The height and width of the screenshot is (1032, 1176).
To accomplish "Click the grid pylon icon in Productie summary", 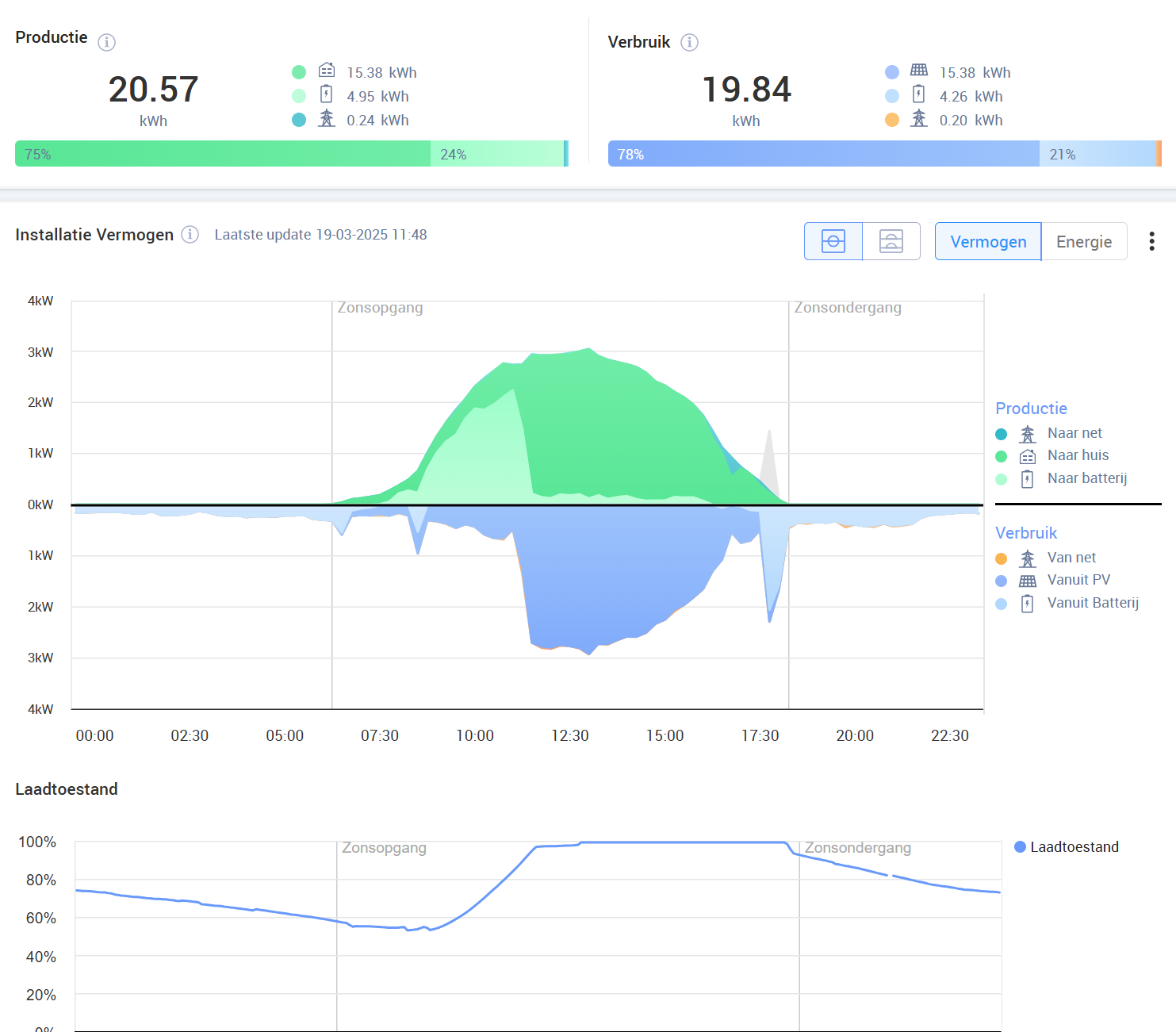I will click(326, 119).
